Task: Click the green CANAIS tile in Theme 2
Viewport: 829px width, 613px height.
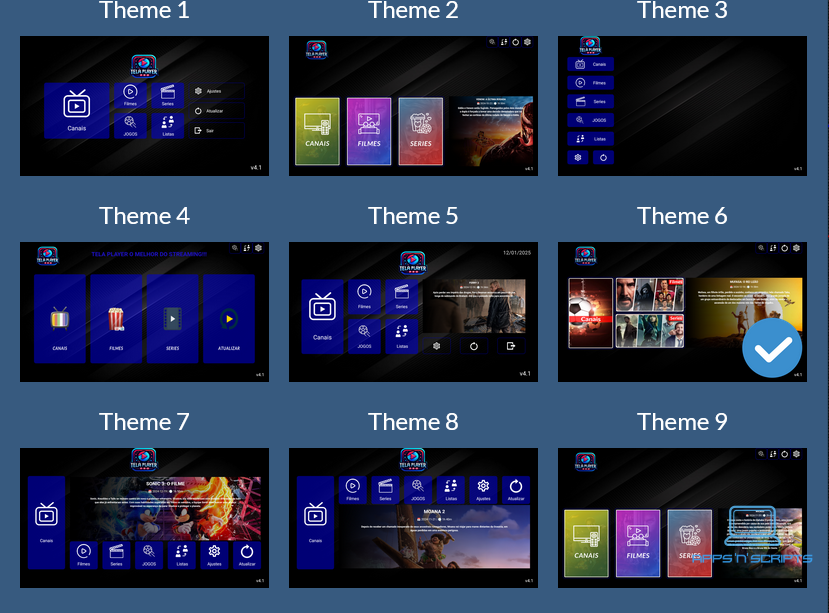Action: 317,130
